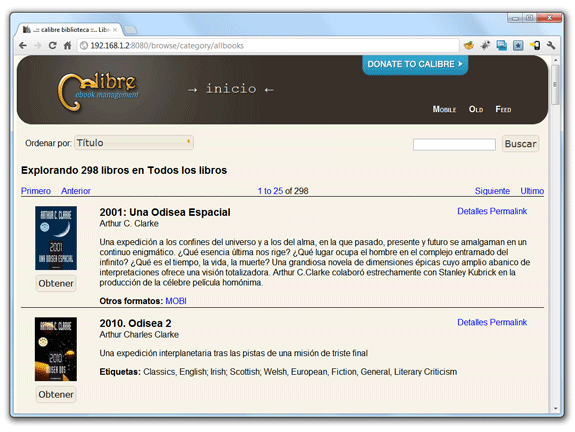Screen dimensions: 575x432
Task: Go to inicio in the header
Action: click(x=231, y=89)
